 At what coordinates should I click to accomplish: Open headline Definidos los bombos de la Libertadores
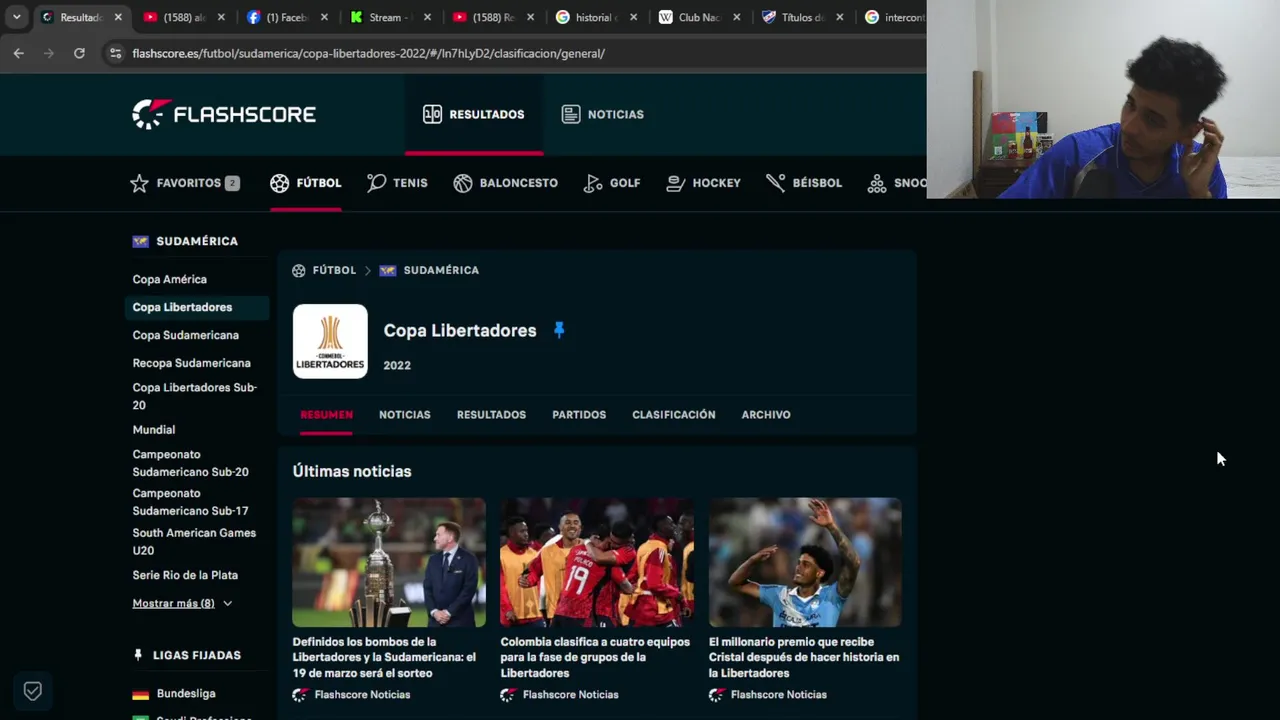coord(384,657)
